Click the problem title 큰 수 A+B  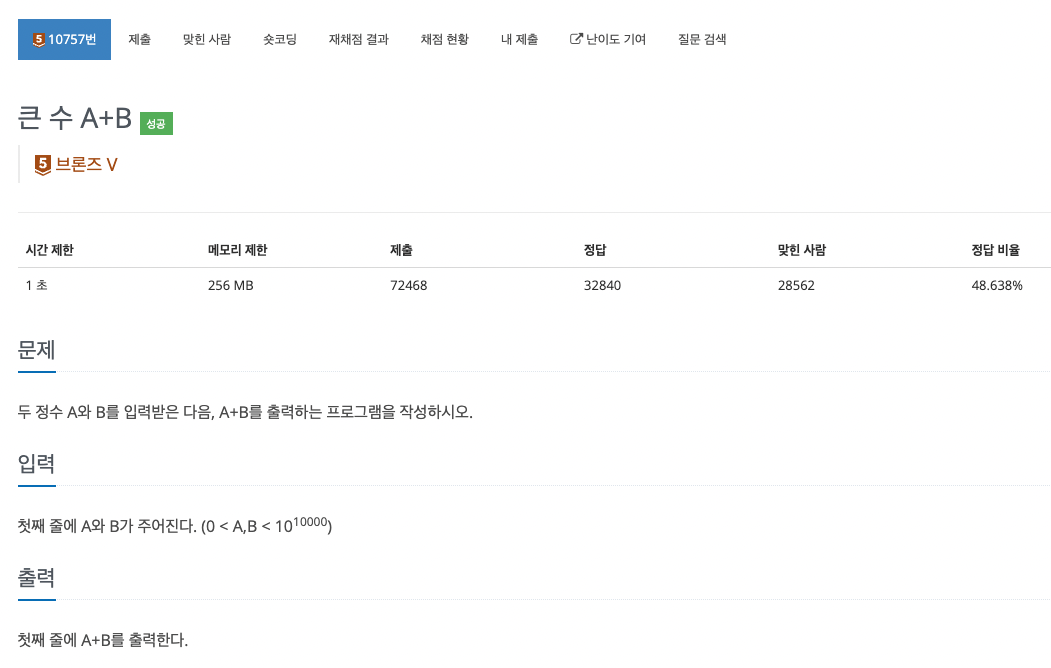click(x=74, y=118)
